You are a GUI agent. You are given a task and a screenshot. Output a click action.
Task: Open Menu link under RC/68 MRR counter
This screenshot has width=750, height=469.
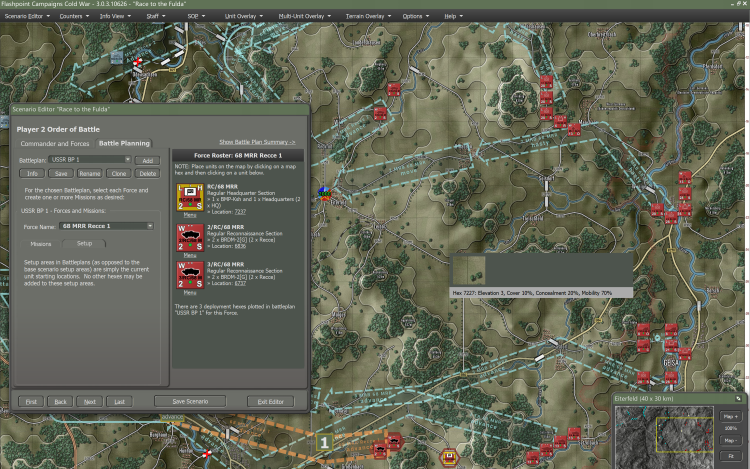190,215
